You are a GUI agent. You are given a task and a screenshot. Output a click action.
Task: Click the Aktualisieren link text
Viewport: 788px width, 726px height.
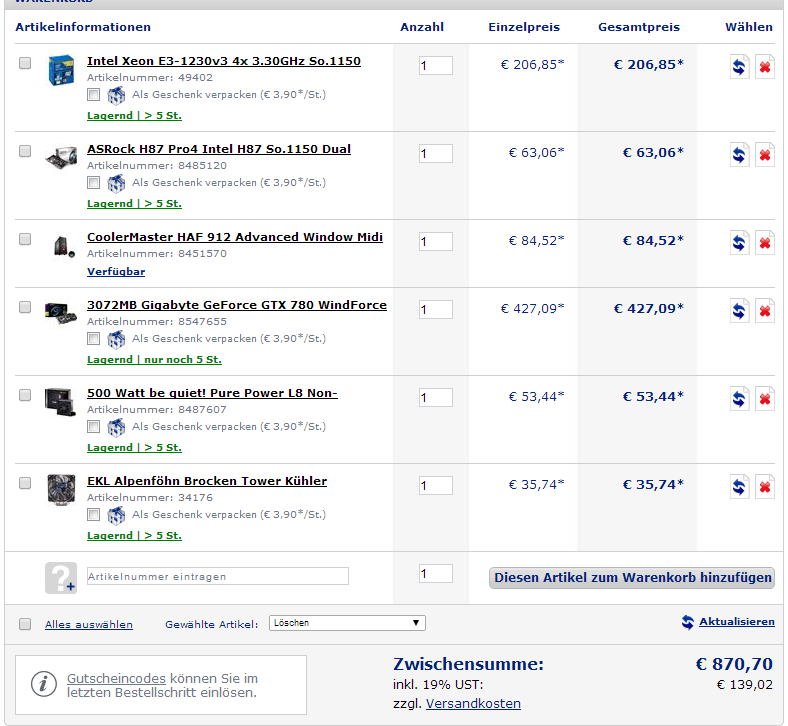coord(737,622)
